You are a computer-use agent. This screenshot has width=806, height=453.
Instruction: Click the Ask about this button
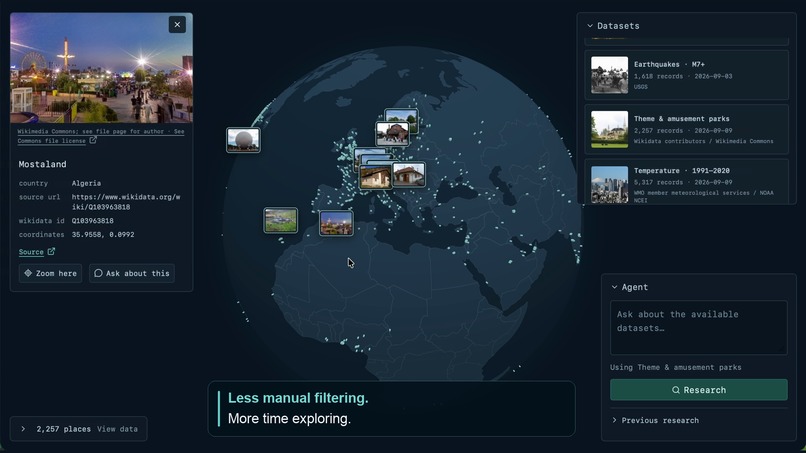click(x=132, y=274)
